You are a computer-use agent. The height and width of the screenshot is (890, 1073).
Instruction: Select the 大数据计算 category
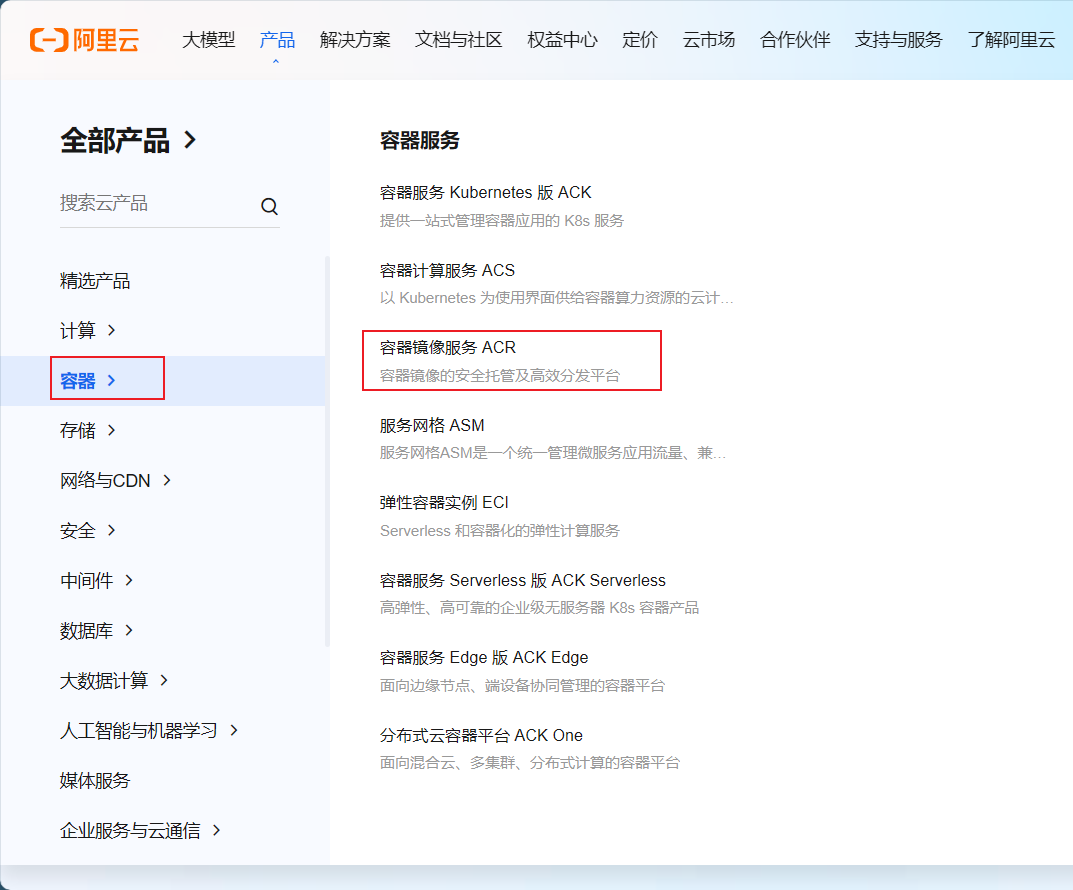point(104,680)
